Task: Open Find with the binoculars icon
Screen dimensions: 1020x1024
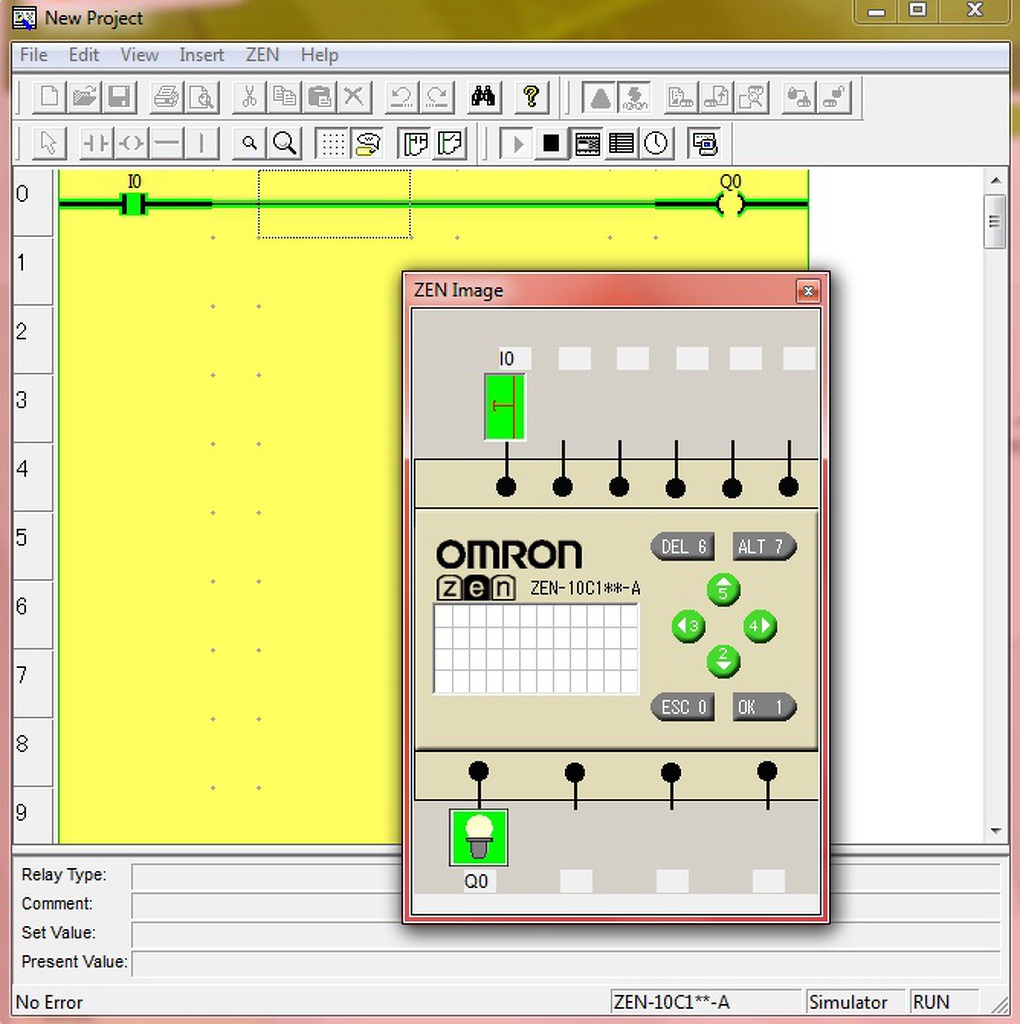Action: coord(483,97)
